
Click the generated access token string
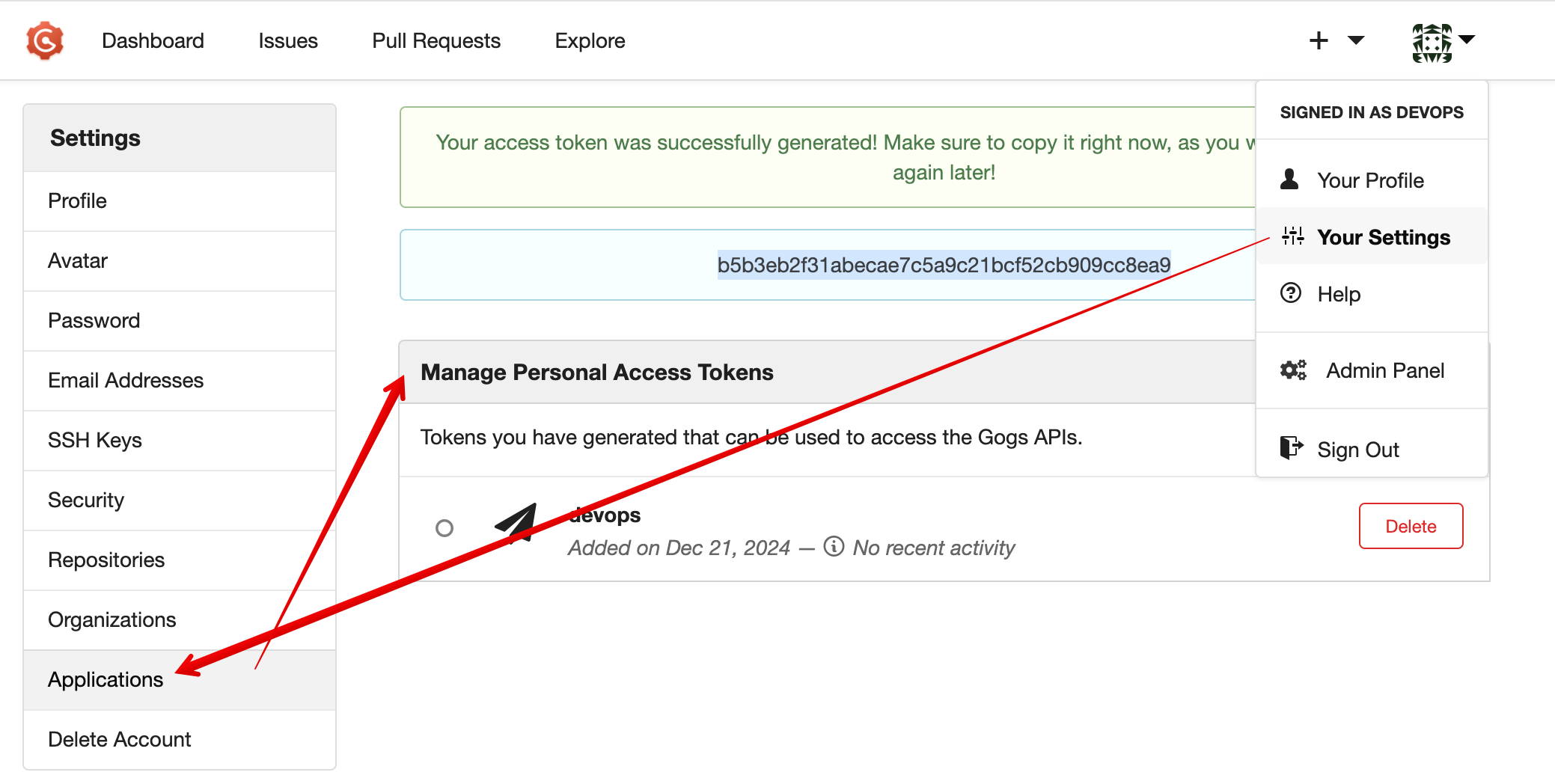pos(944,265)
